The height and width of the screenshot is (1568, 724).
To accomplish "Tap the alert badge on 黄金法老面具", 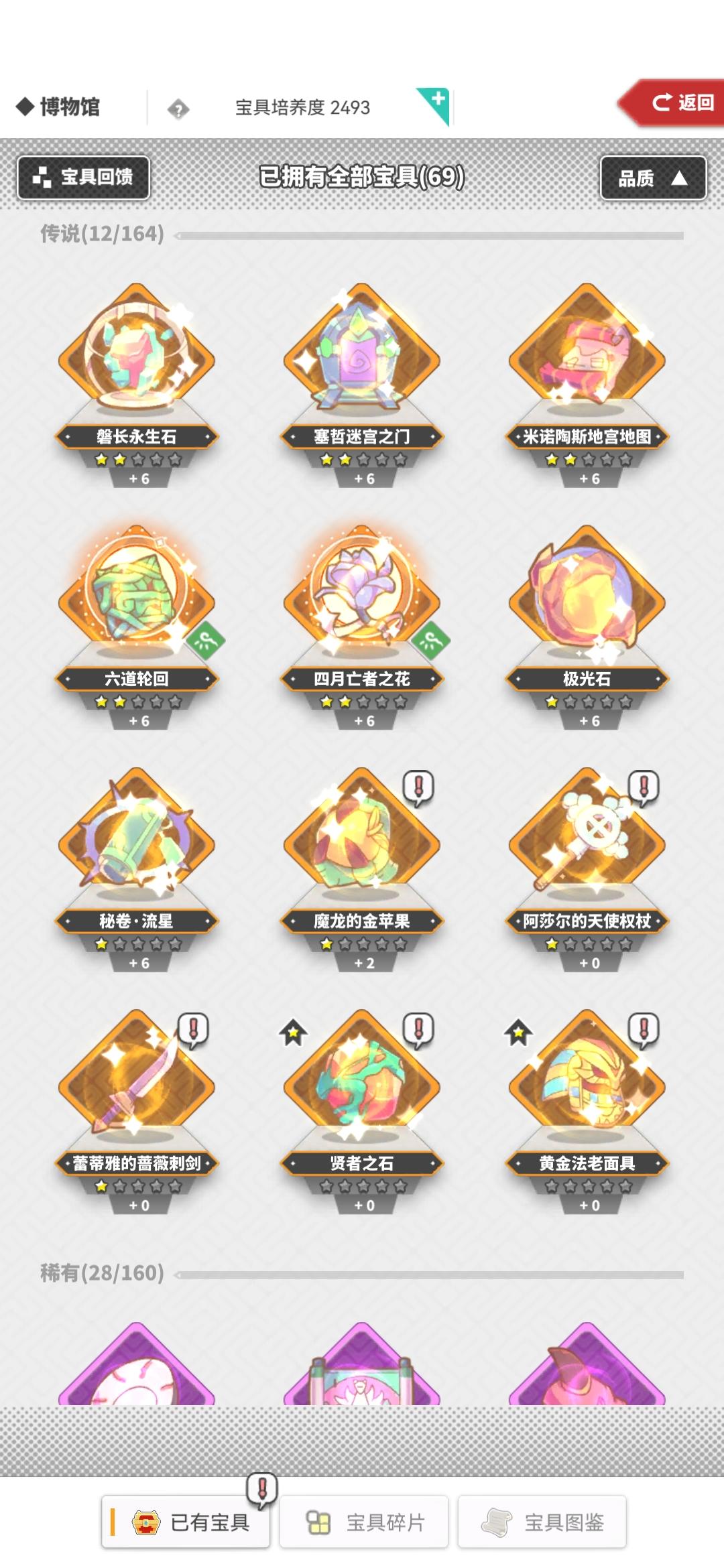I will click(644, 1031).
